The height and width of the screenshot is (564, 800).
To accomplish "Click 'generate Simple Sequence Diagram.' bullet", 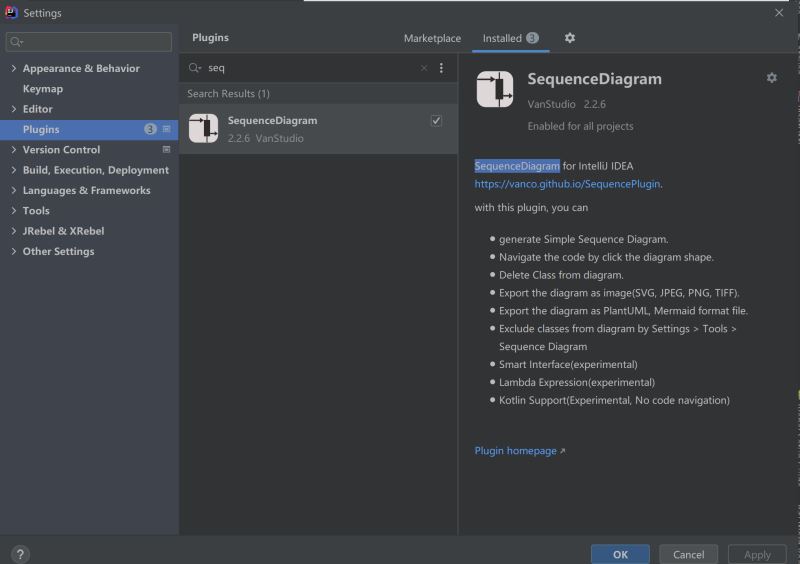I will point(583,239).
